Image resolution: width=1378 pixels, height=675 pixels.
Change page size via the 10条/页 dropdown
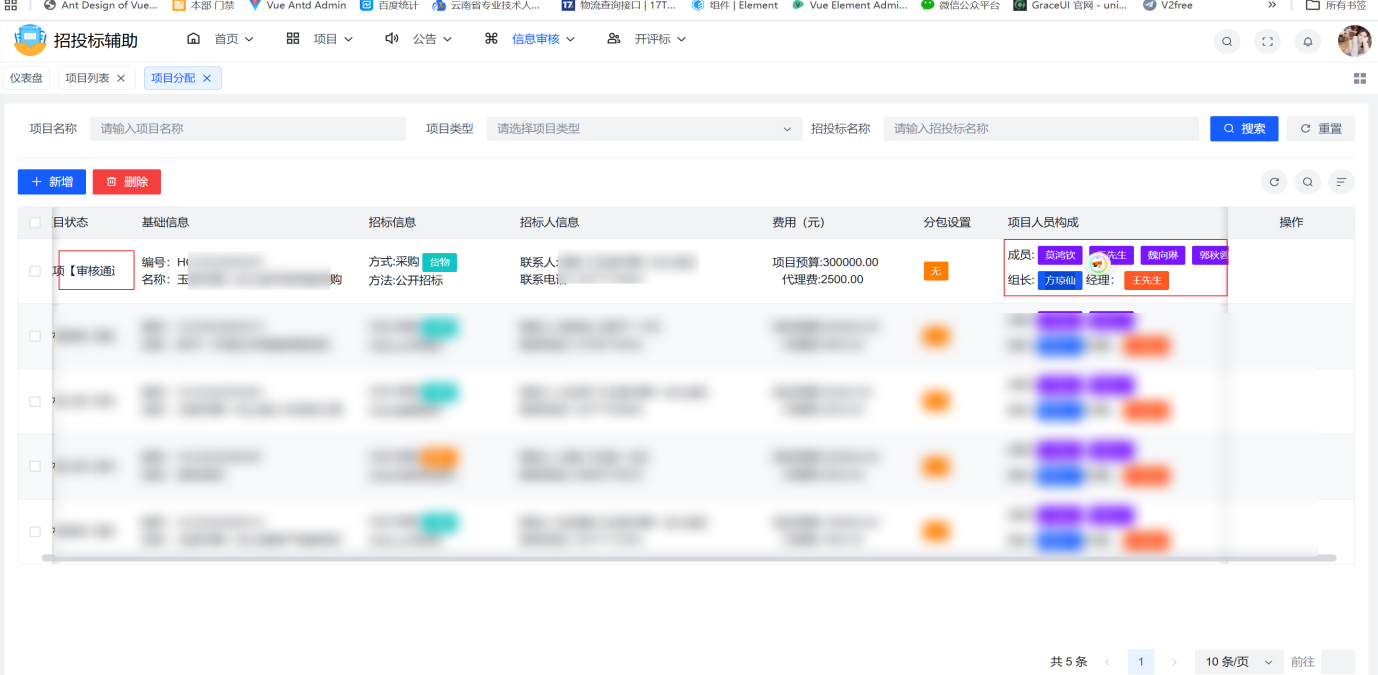(1238, 661)
